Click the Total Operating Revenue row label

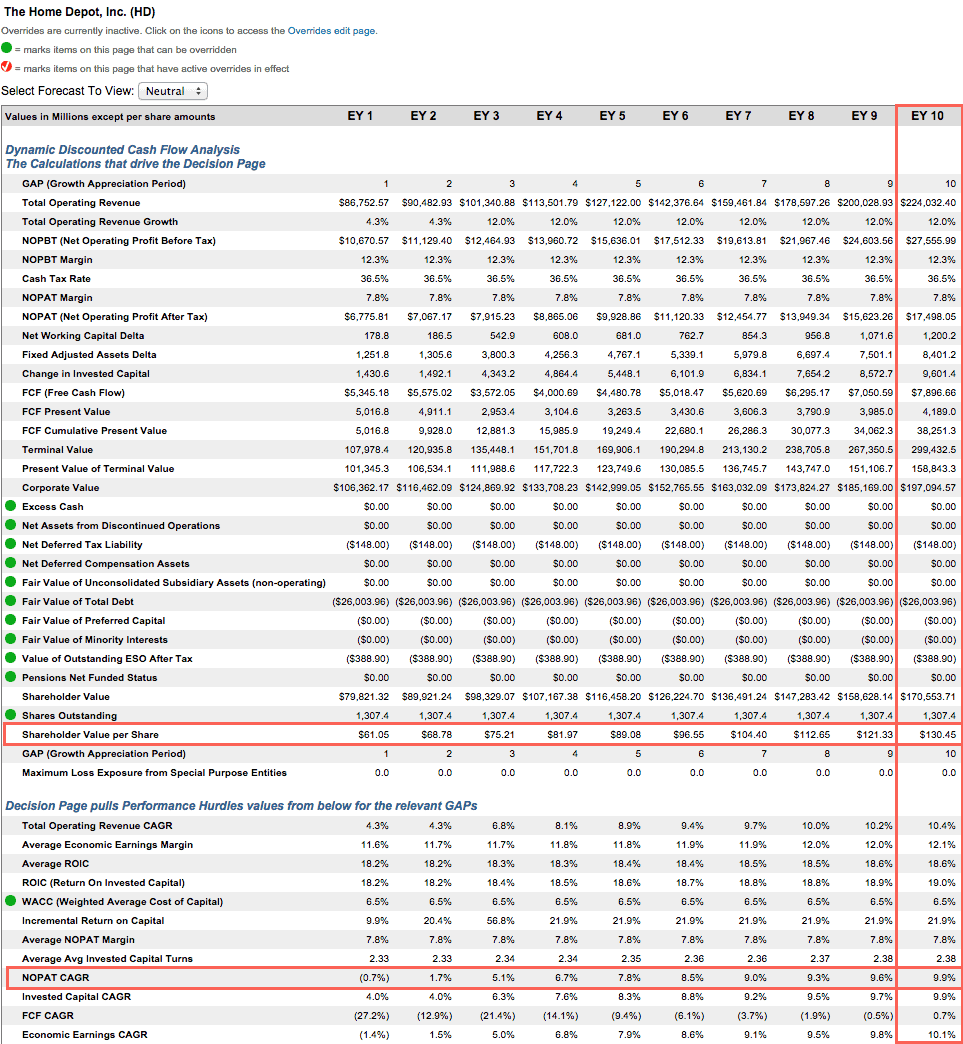point(81,202)
